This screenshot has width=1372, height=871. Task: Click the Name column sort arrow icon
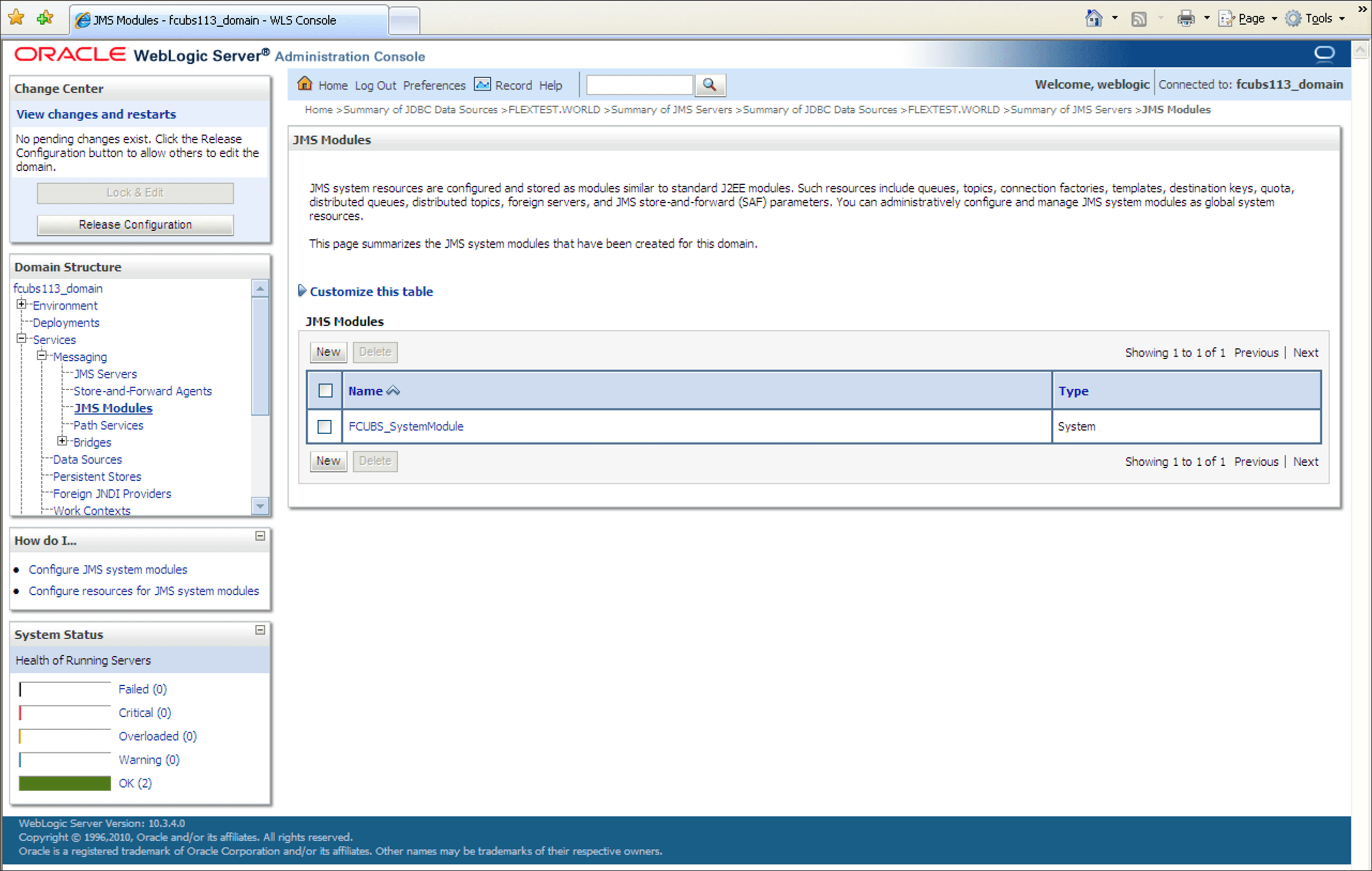[x=393, y=391]
